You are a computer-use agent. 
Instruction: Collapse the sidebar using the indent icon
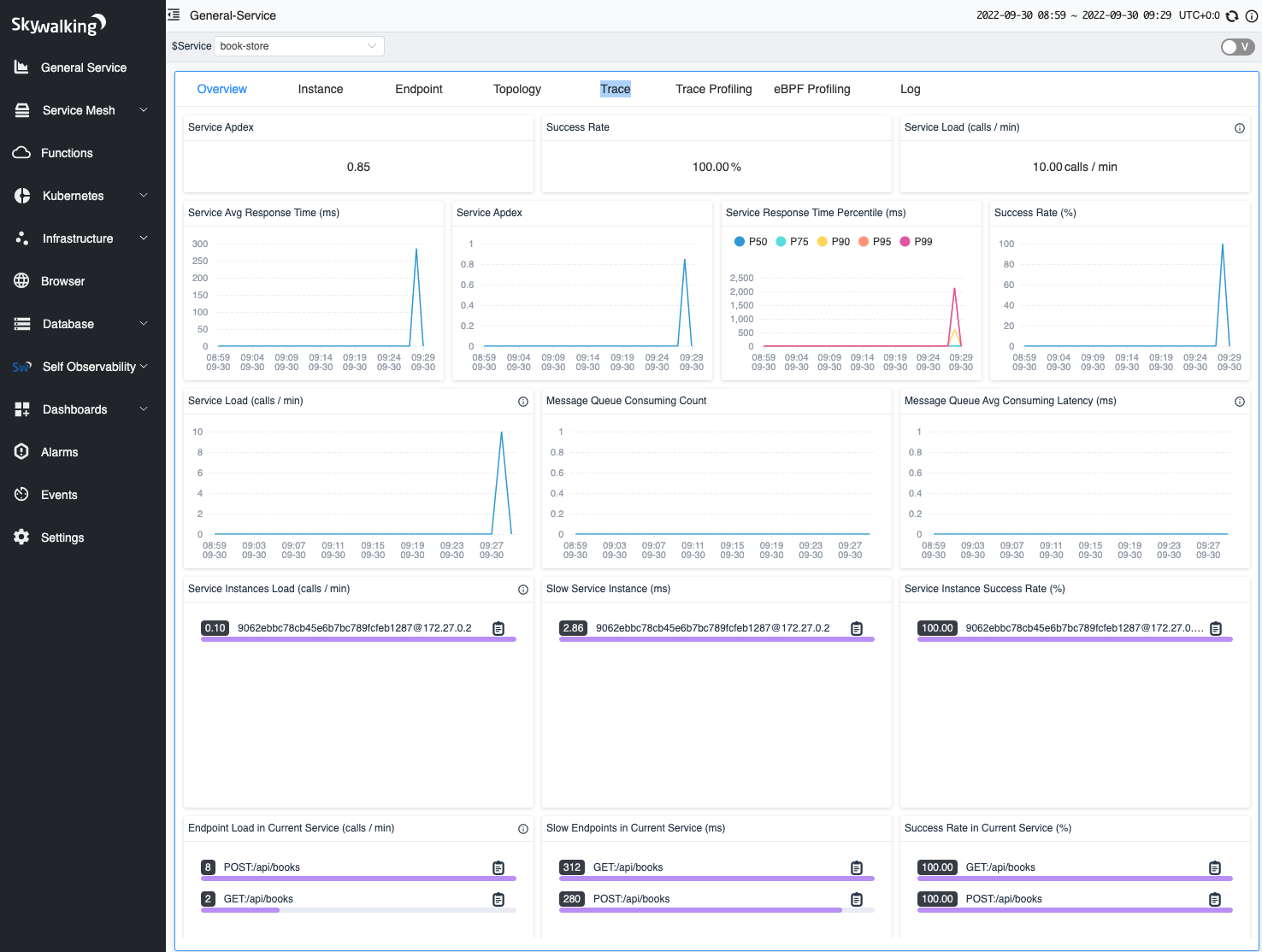(173, 15)
